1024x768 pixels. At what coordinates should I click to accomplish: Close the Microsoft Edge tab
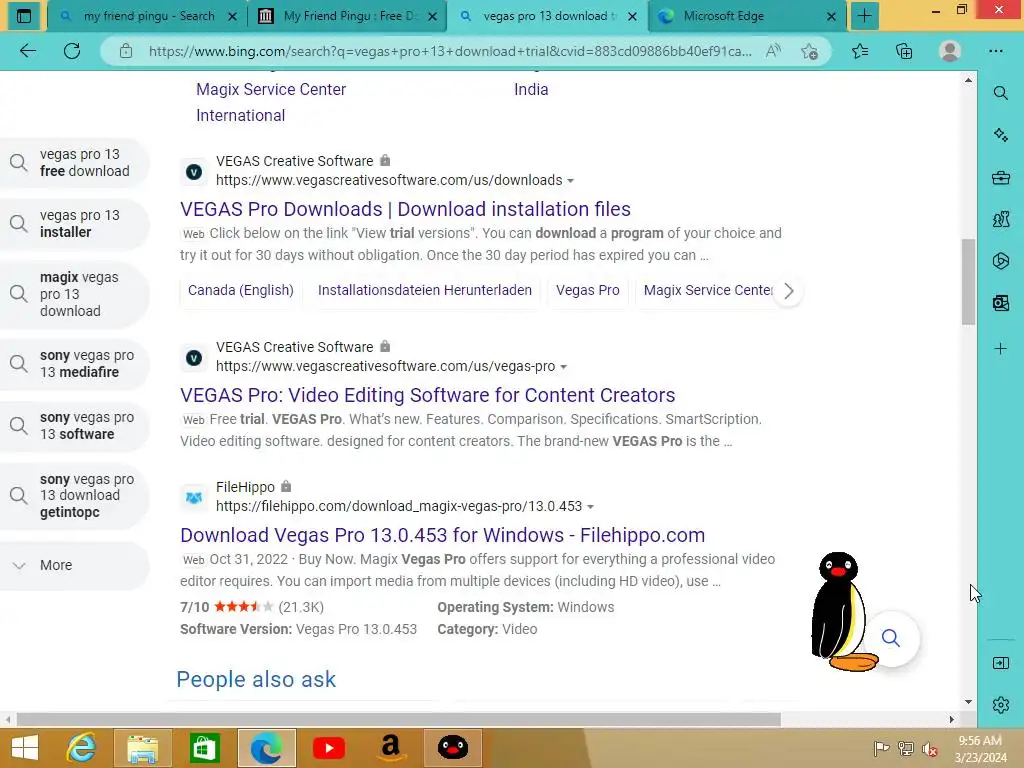(x=831, y=16)
